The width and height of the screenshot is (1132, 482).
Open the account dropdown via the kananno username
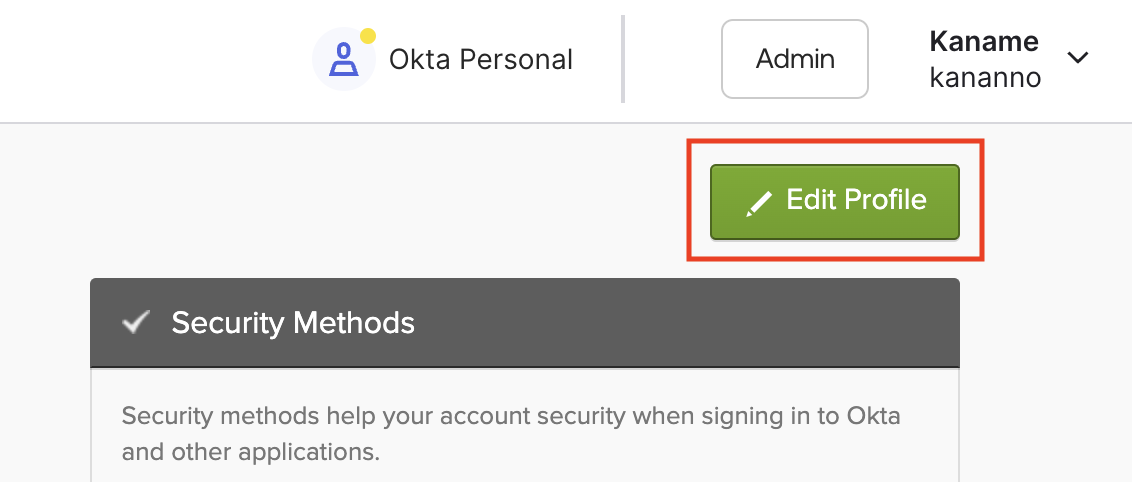click(984, 78)
